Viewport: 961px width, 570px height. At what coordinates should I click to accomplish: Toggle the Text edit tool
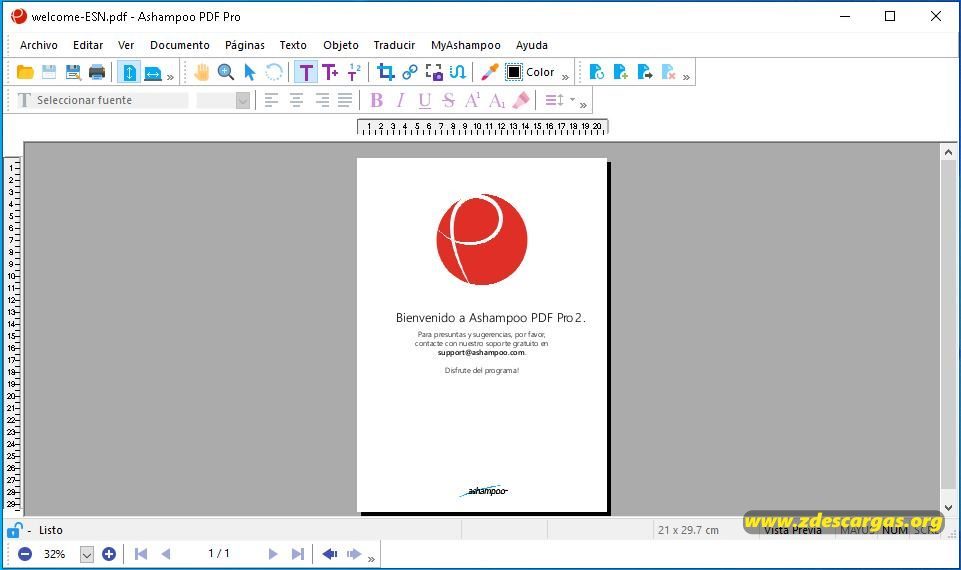[x=306, y=72]
